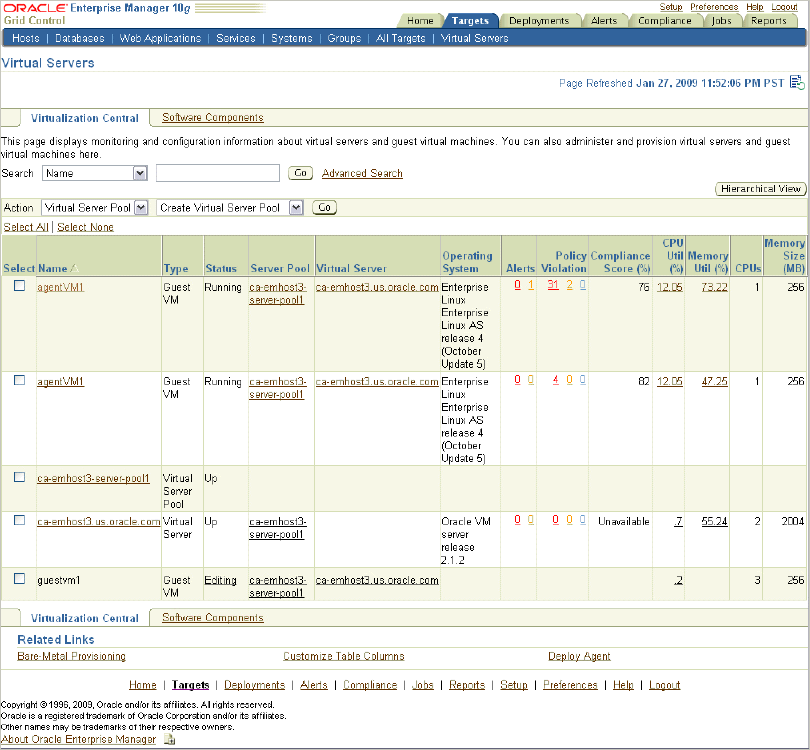
Task: Open the Action Virtual Server Pool dropdown
Action: (x=95, y=208)
